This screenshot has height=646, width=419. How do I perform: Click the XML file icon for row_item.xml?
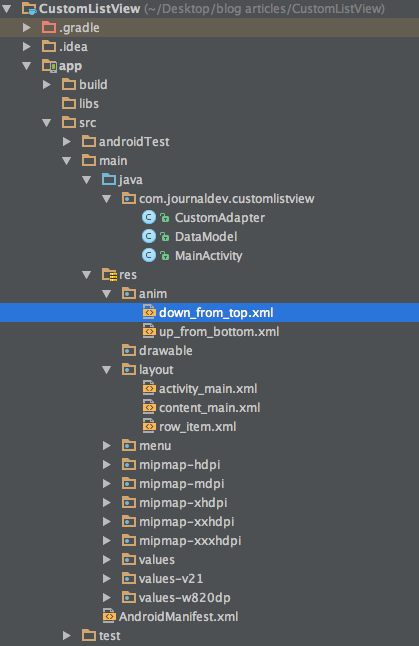pyautogui.click(x=149, y=426)
